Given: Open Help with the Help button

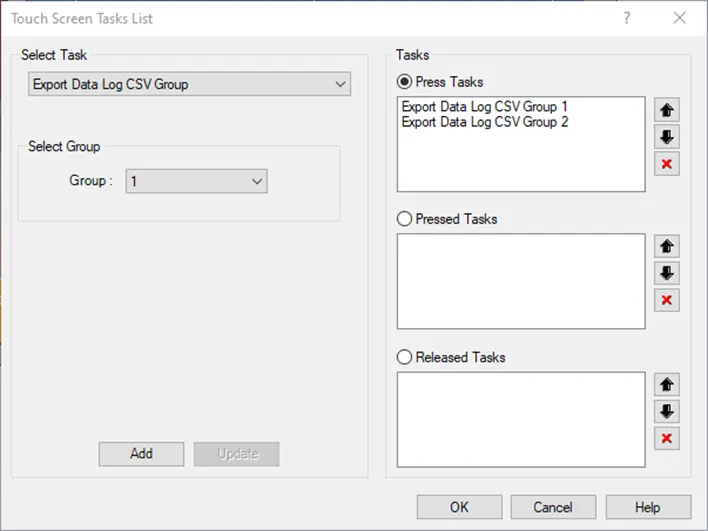Looking at the screenshot, I should [x=648, y=507].
